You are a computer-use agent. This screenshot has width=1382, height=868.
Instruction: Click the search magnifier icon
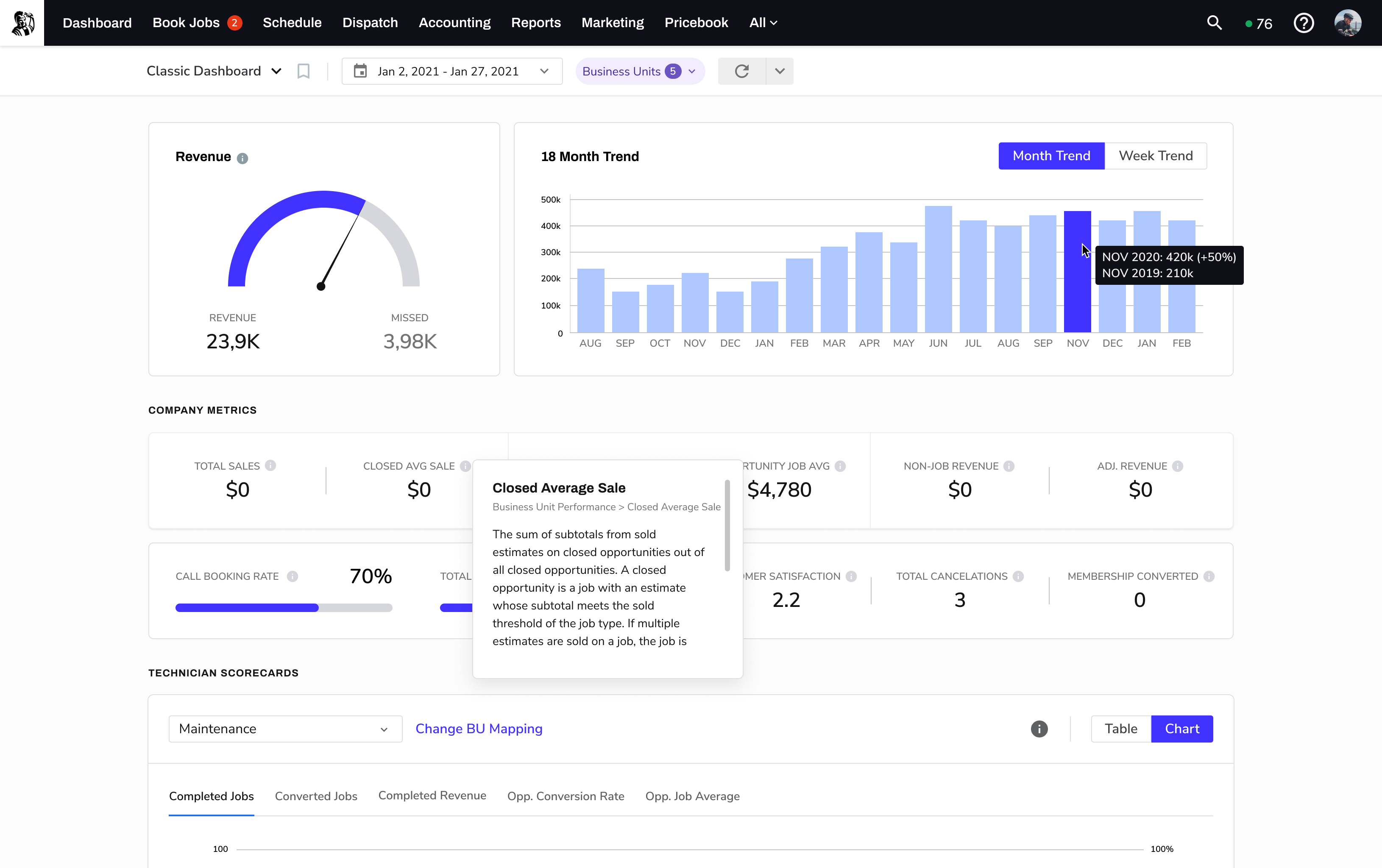click(x=1214, y=23)
